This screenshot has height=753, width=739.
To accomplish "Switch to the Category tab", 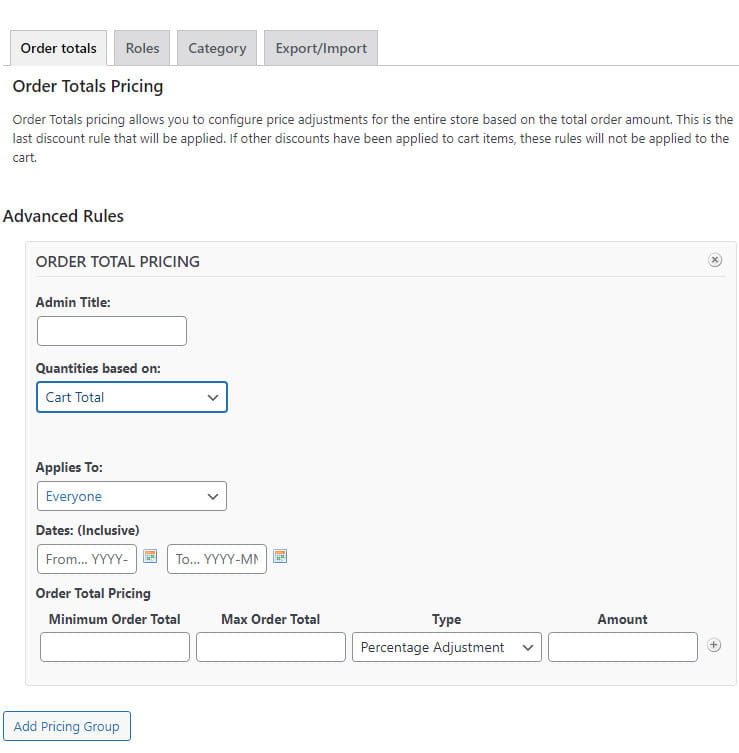I will click(217, 48).
